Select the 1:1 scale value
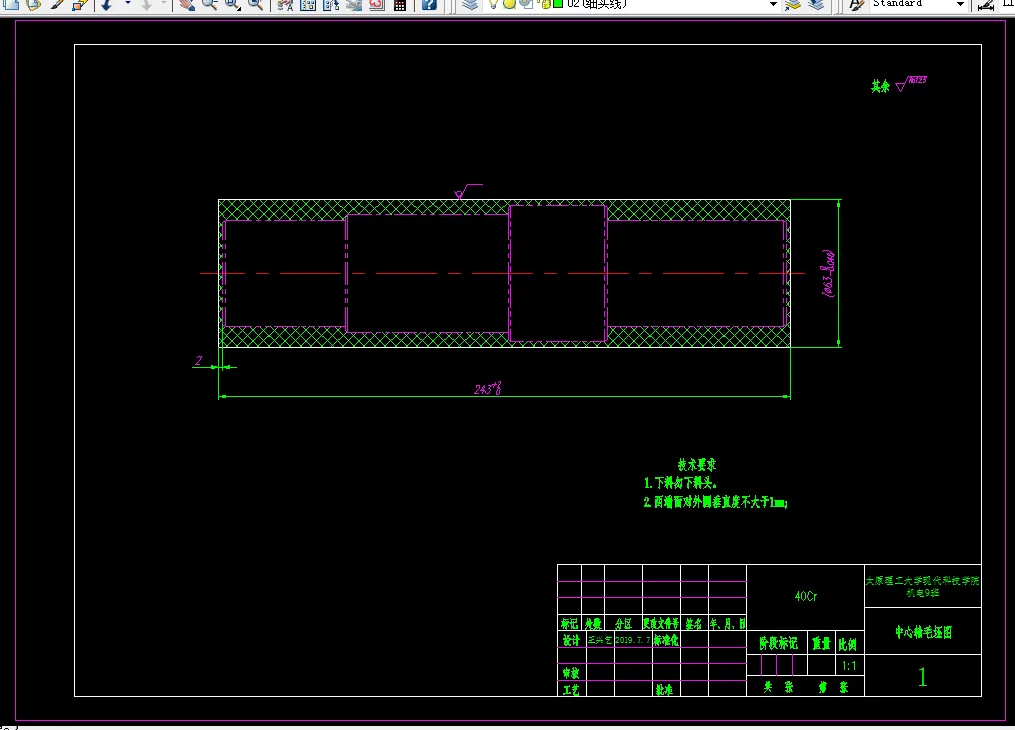The width and height of the screenshot is (1015, 730). click(849, 666)
